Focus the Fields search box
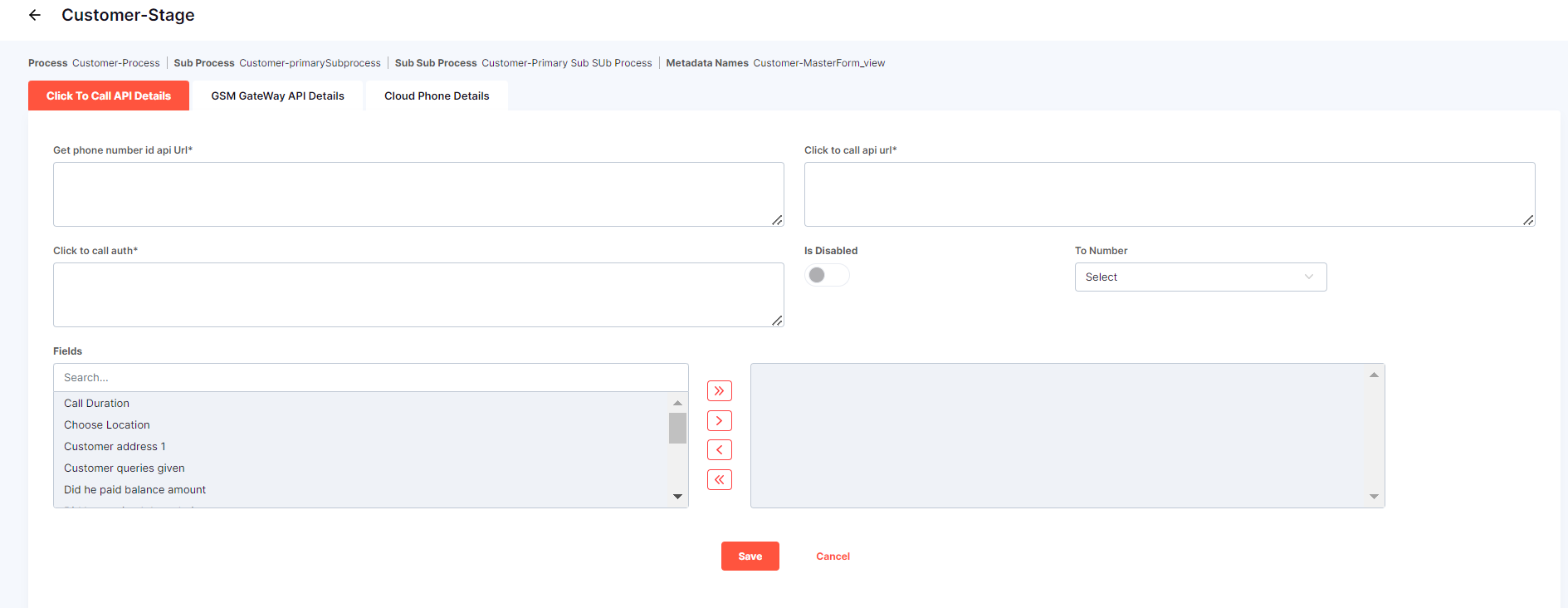 370,378
